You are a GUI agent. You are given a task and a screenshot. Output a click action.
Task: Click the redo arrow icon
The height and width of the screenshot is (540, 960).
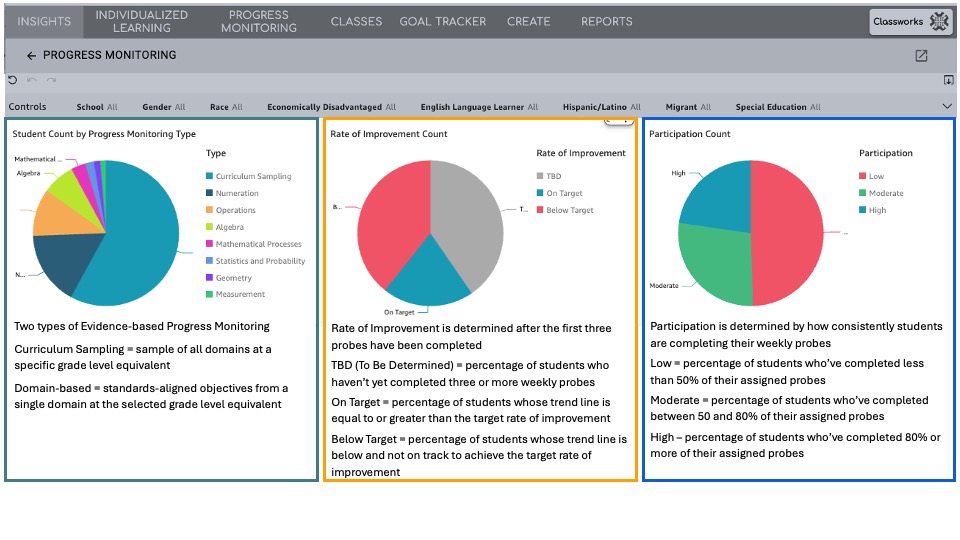pyautogui.click(x=51, y=80)
